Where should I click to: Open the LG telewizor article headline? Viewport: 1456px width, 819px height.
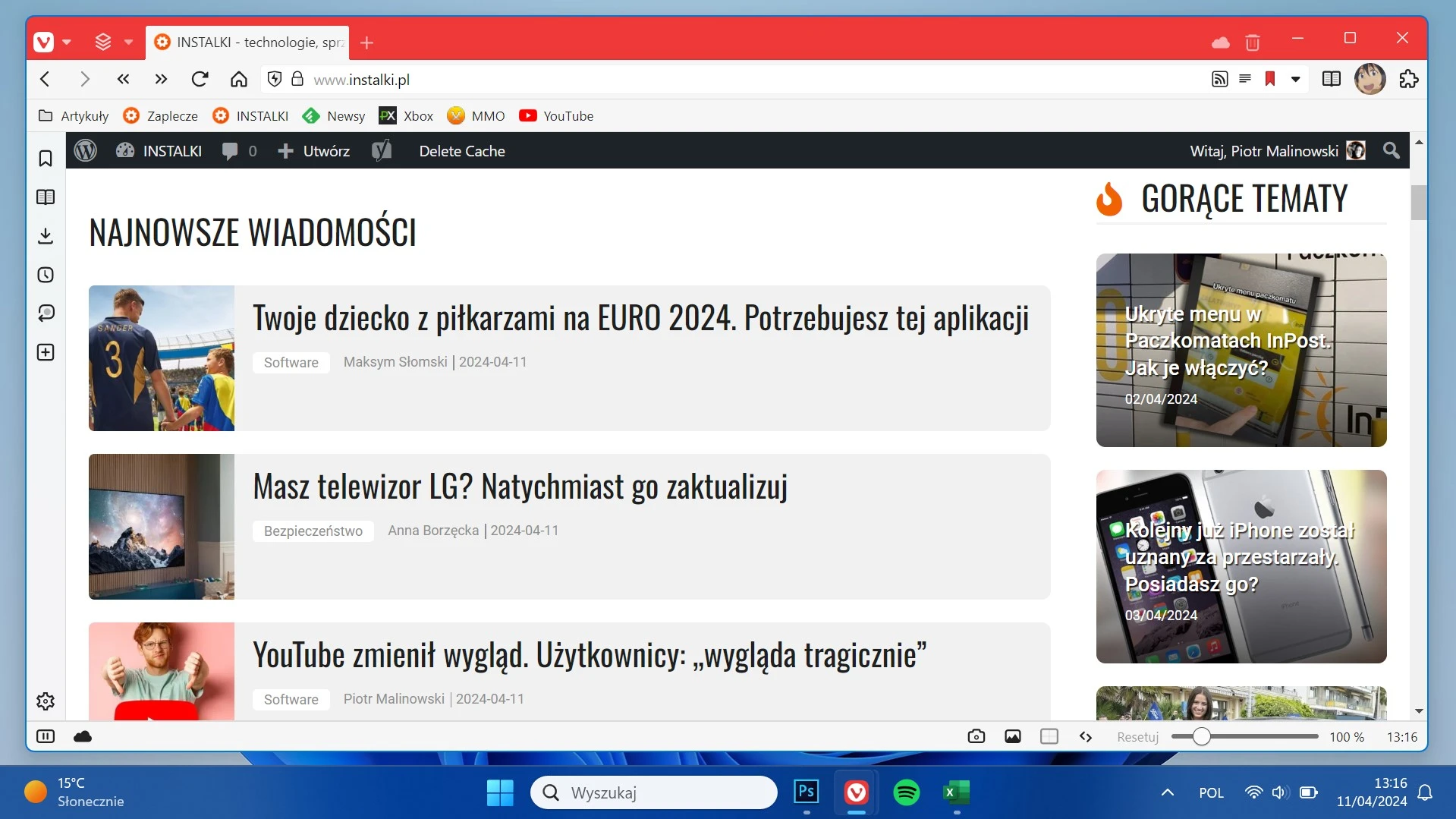[x=520, y=487]
